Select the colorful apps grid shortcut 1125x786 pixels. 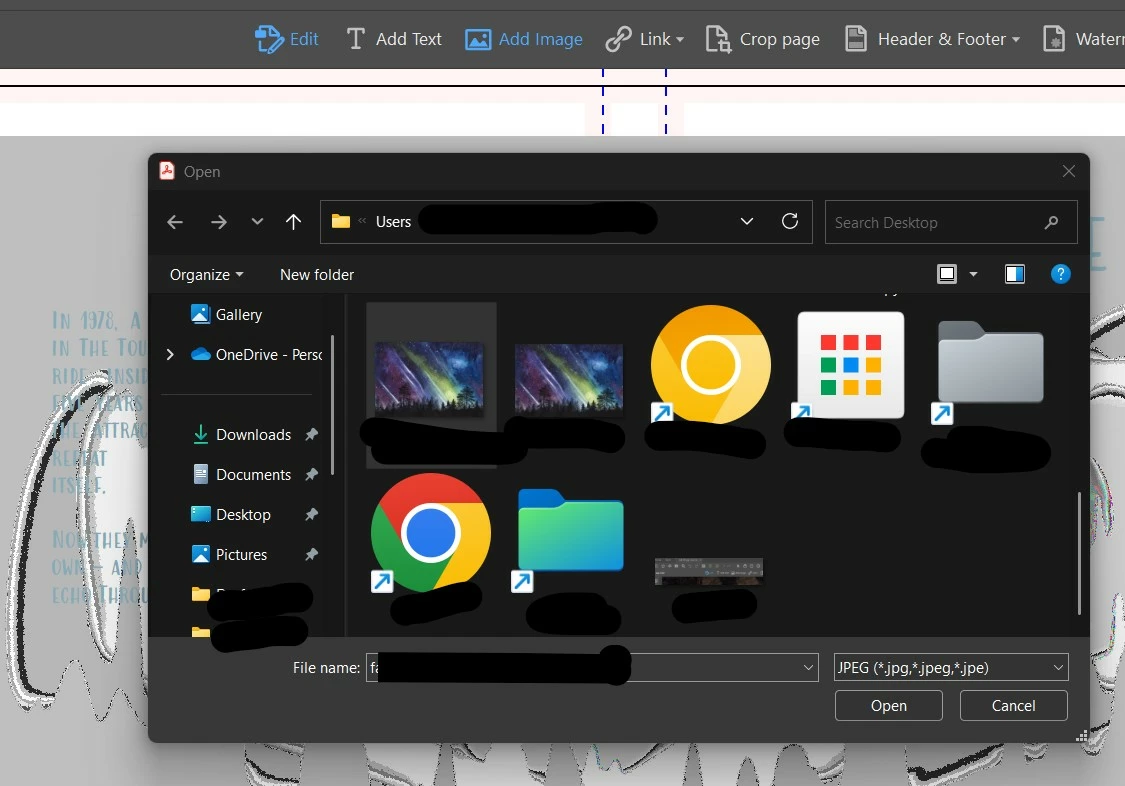tap(850, 365)
